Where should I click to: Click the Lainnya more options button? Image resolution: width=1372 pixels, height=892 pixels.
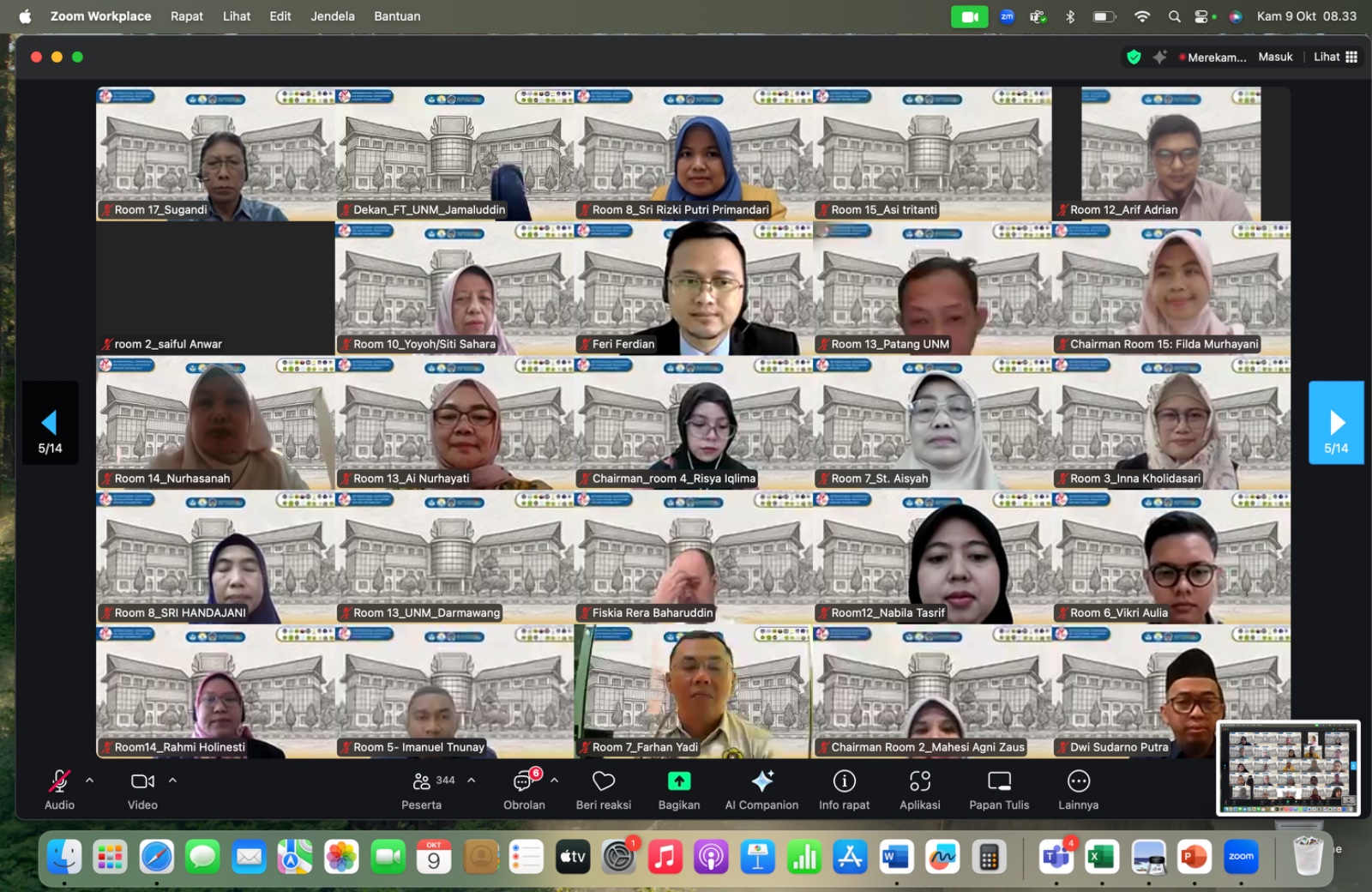[x=1078, y=781]
